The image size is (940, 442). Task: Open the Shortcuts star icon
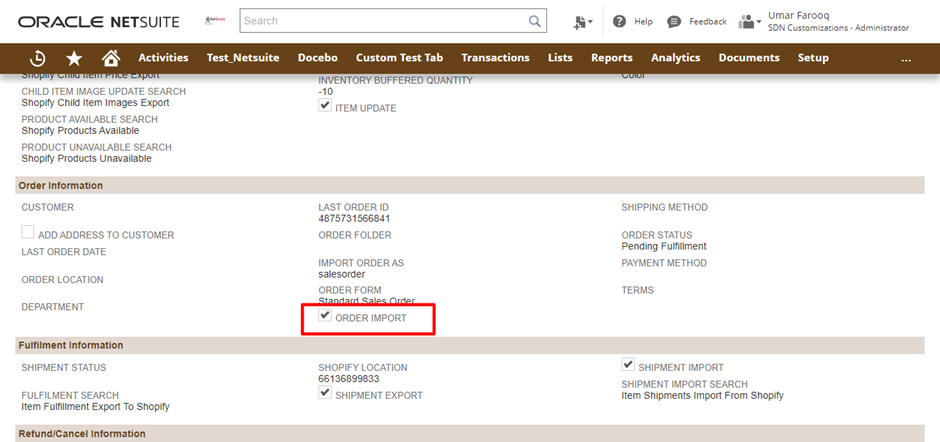click(x=74, y=58)
